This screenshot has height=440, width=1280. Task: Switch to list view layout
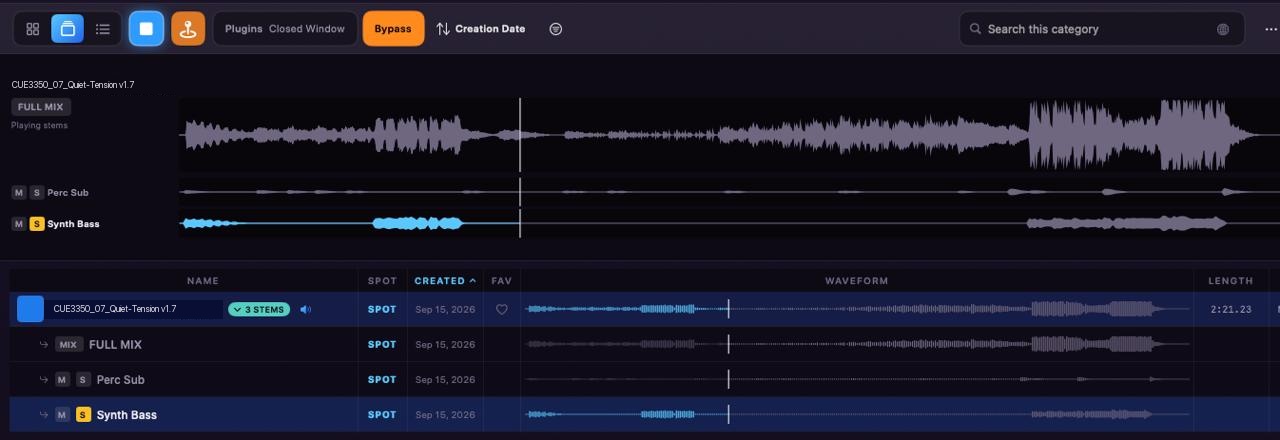click(102, 29)
